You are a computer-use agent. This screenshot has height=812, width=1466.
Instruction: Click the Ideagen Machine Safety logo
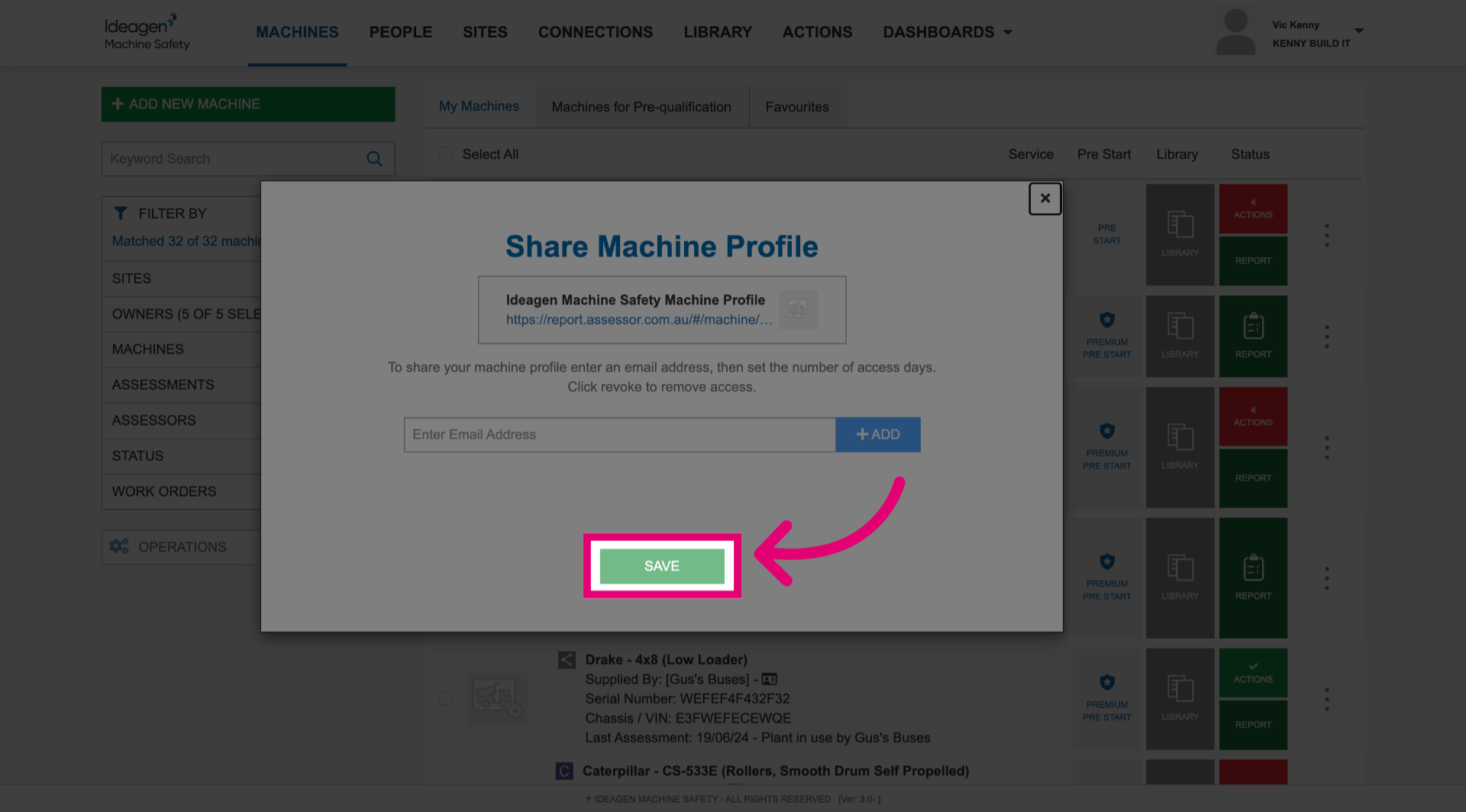tap(147, 32)
